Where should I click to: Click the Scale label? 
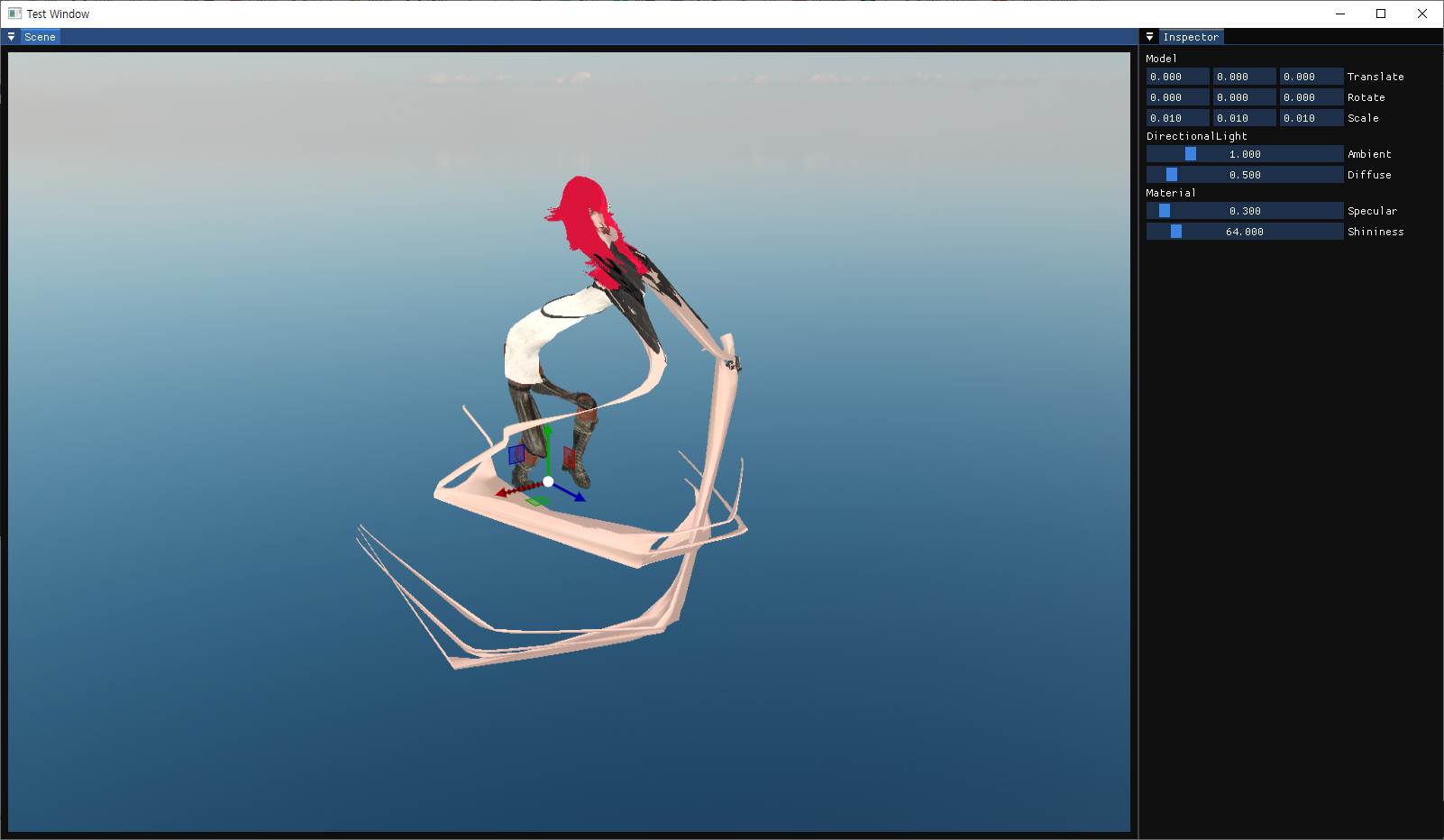point(1363,118)
